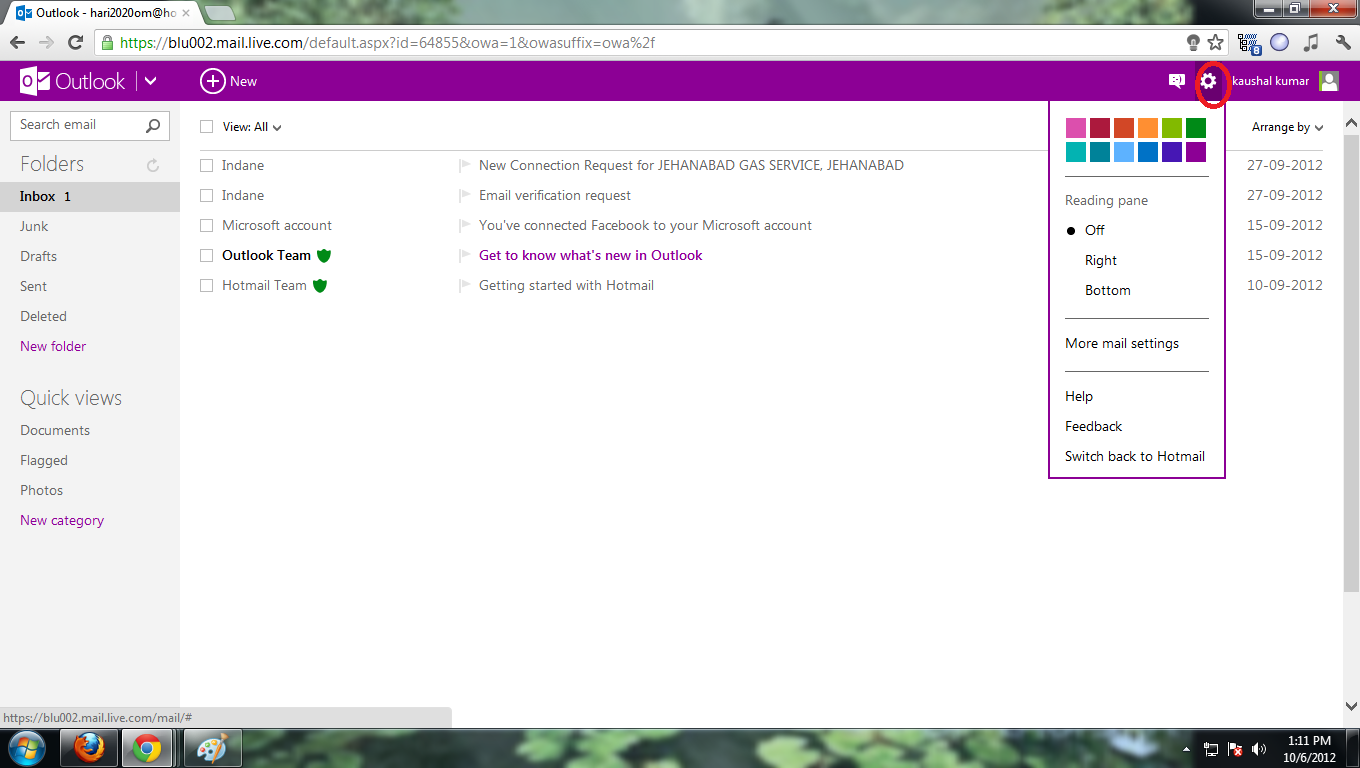Flag the Get to know what's new message
1360x768 pixels.
465,255
